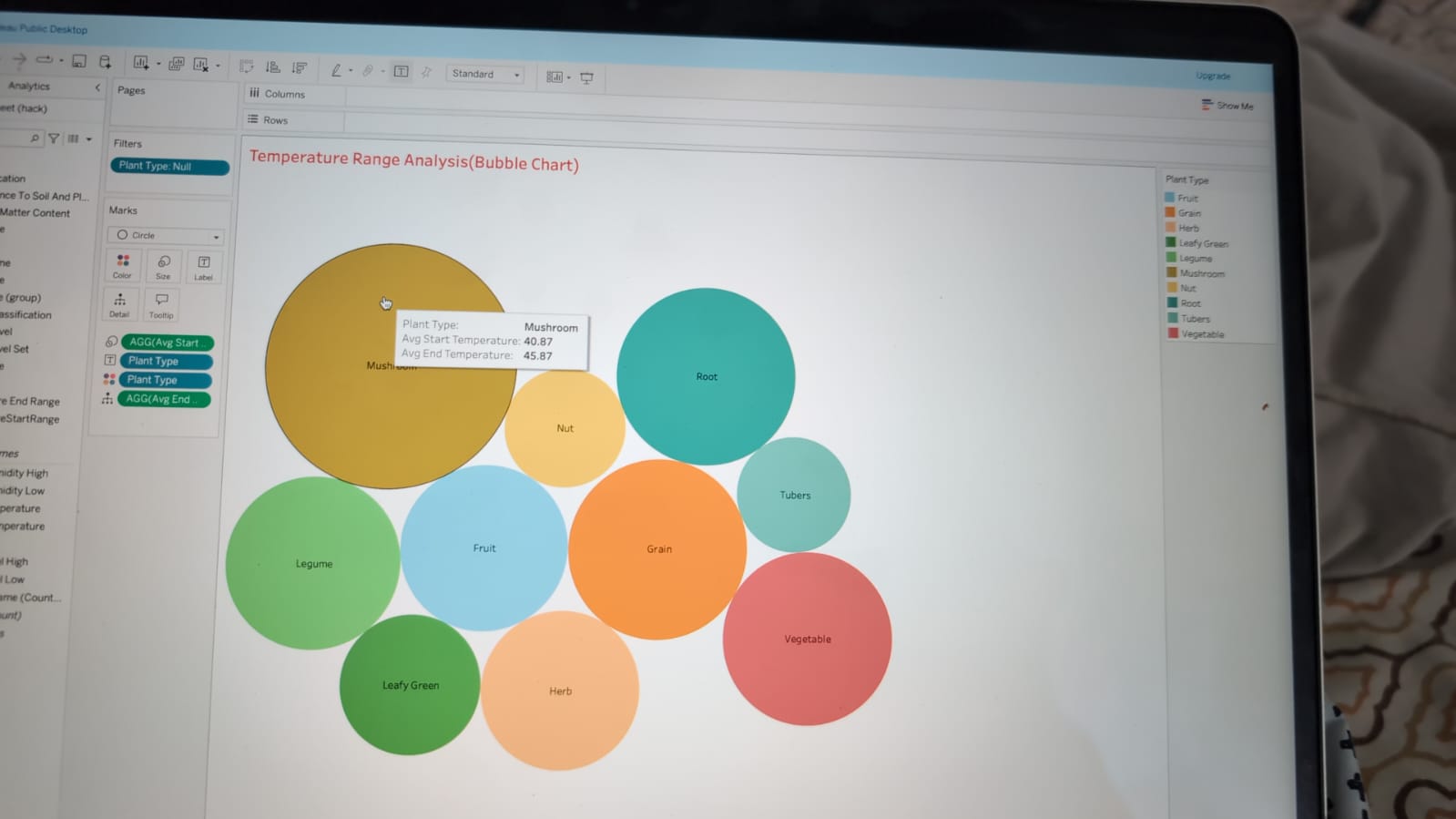Viewport: 1456px width, 819px height.
Task: Click the eStartRange field in the data pane
Action: click(x=30, y=418)
